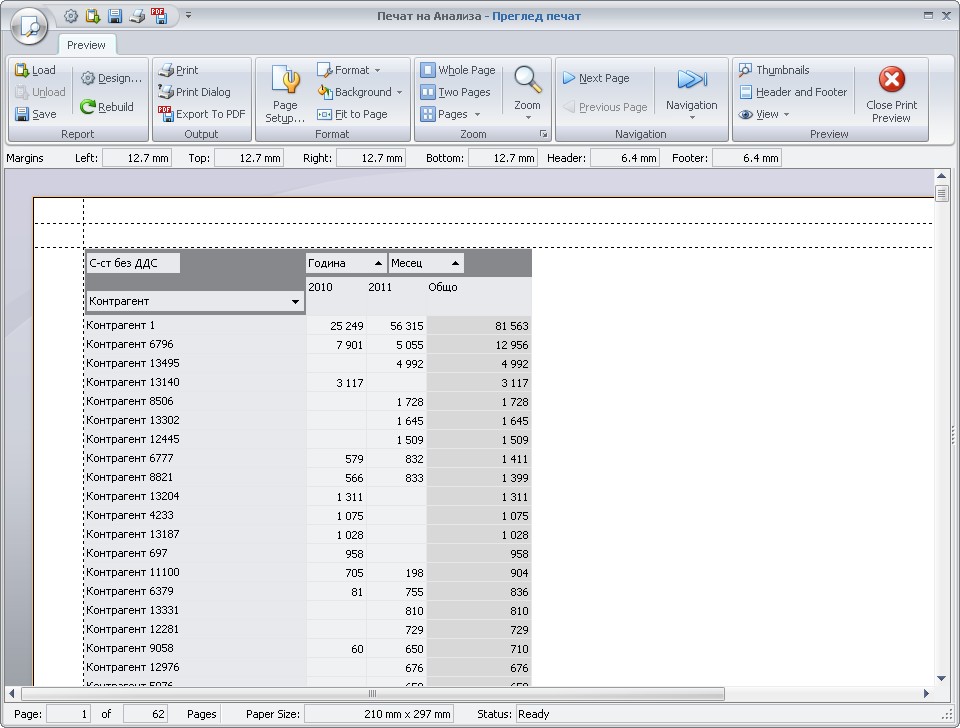This screenshot has height=728, width=960.
Task: Click the load icon in quick access toolbar
Action: tap(93, 17)
